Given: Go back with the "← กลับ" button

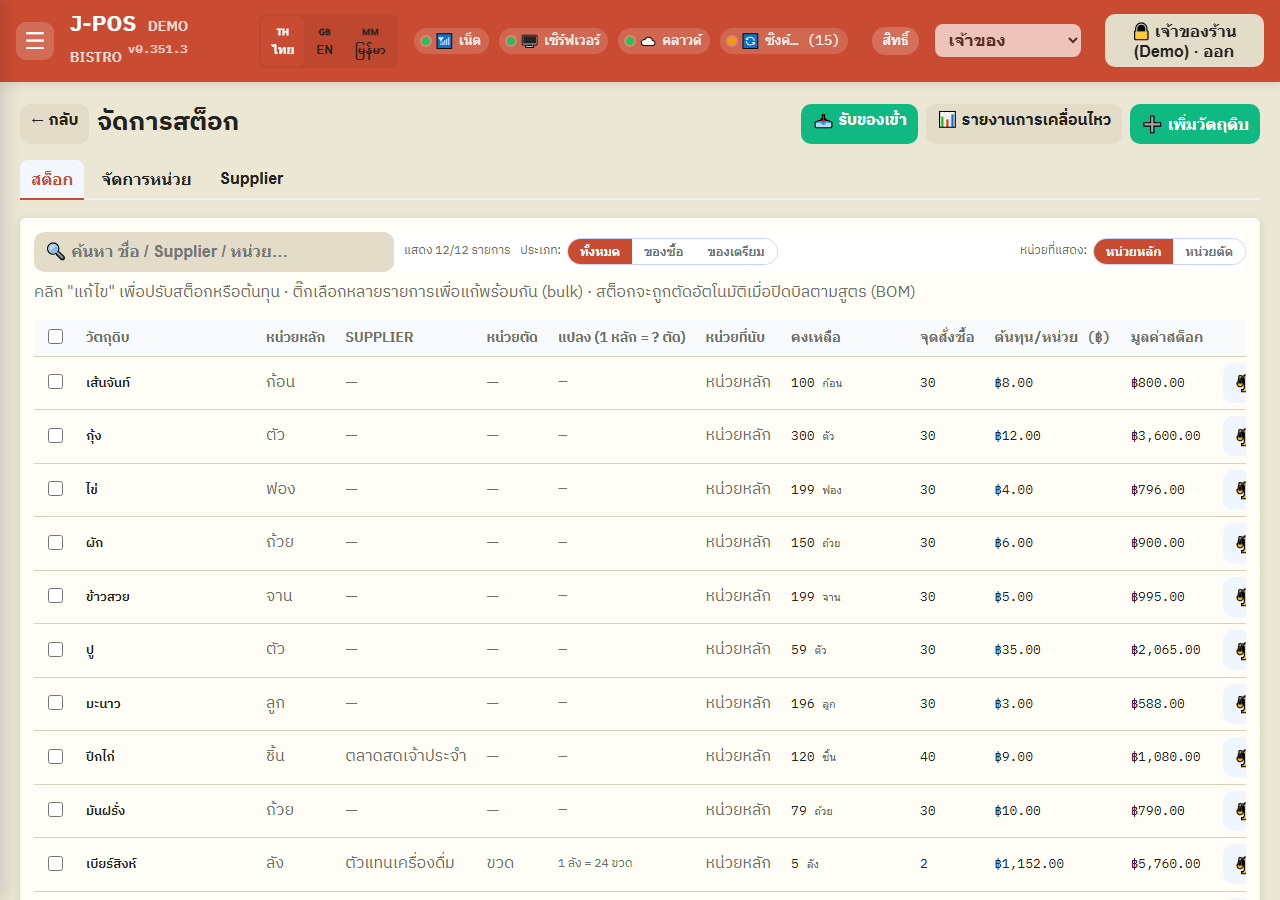Looking at the screenshot, I should pos(54,123).
